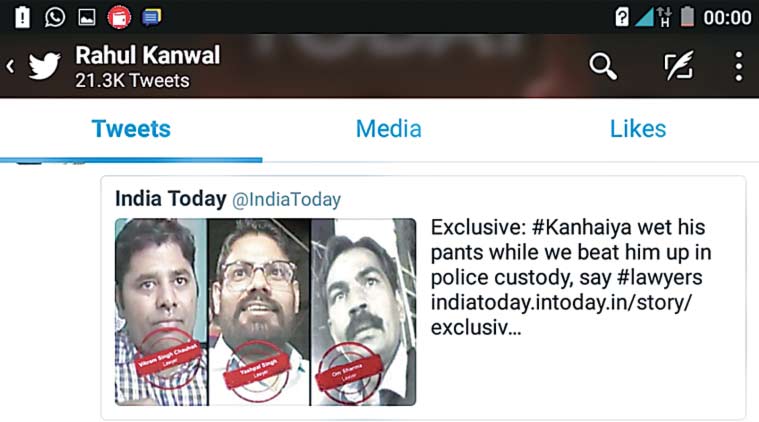Tap the question mark SIM icon
This screenshot has width=759, height=422.
[x=622, y=17]
